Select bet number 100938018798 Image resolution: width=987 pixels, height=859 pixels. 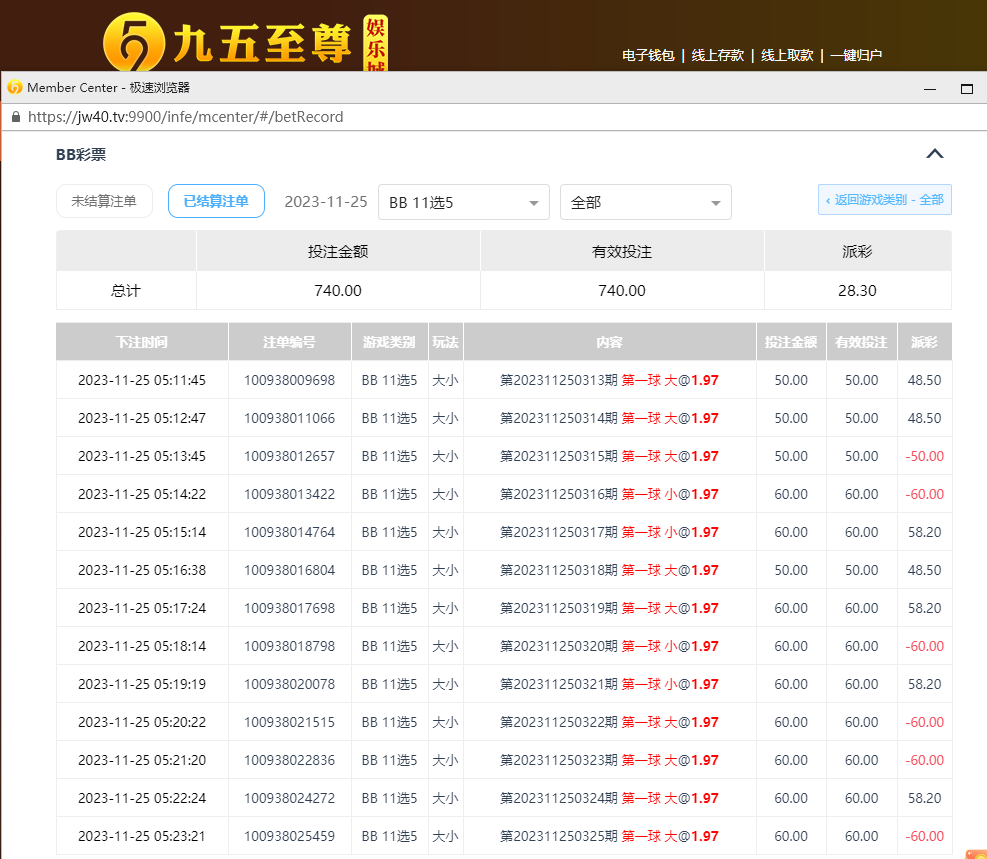click(x=290, y=646)
